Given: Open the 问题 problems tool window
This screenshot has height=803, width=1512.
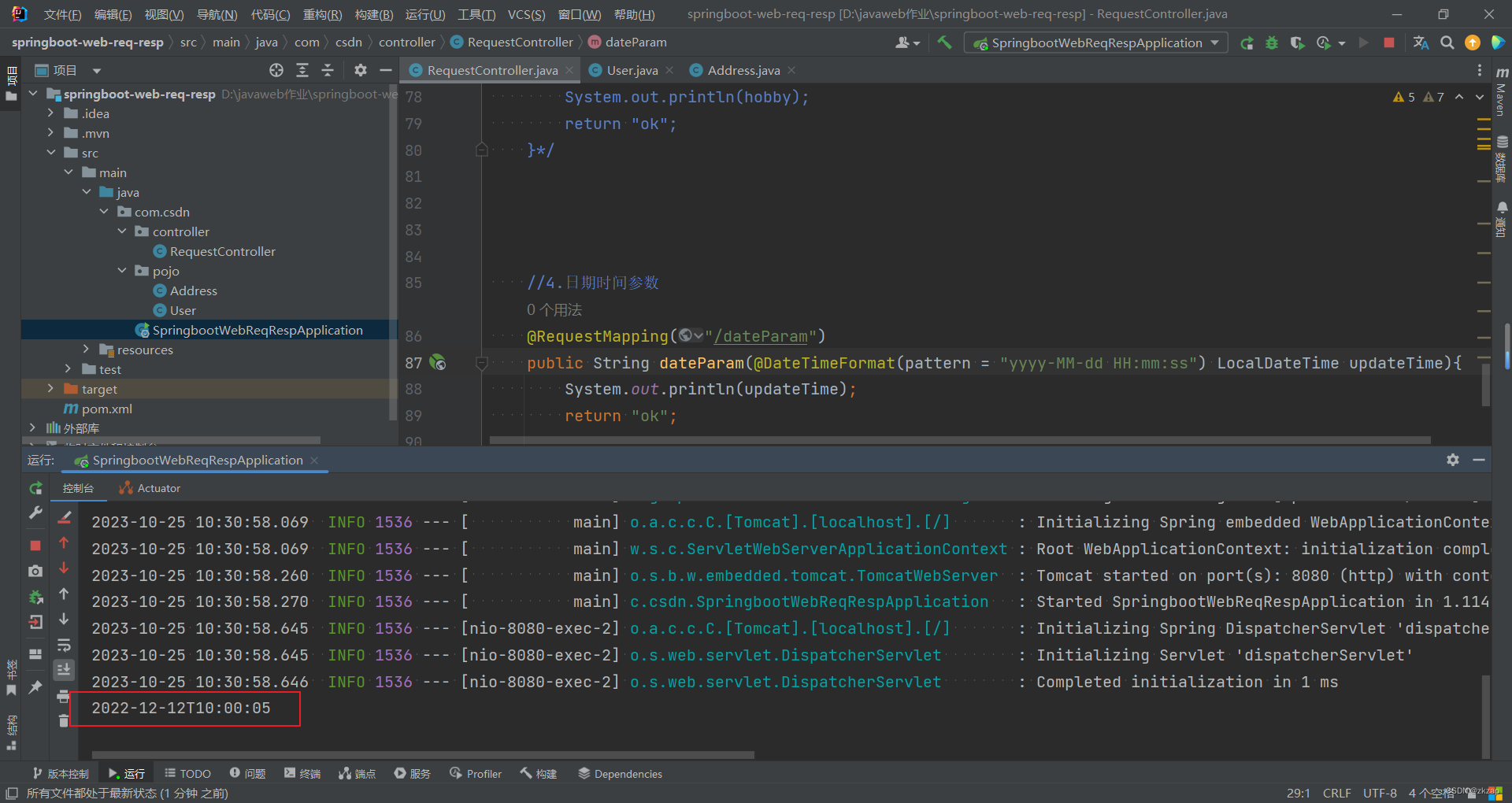Looking at the screenshot, I should click(x=247, y=774).
